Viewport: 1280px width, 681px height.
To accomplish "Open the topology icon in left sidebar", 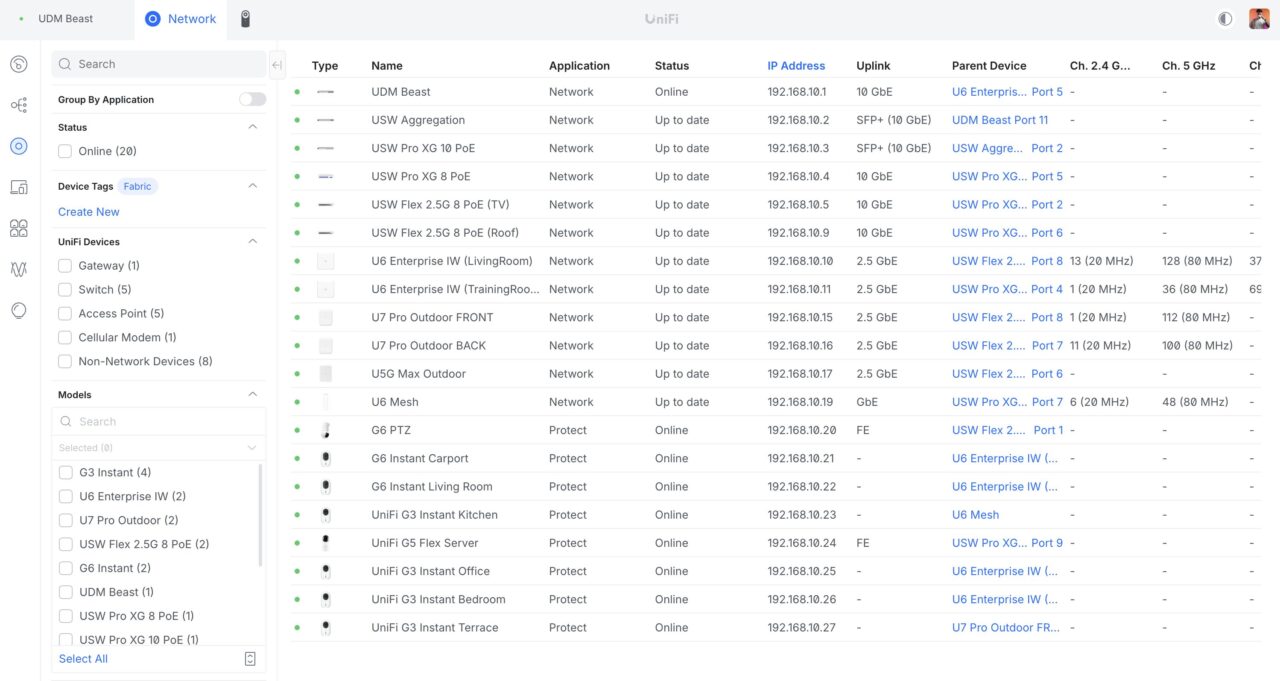I will tap(18, 105).
